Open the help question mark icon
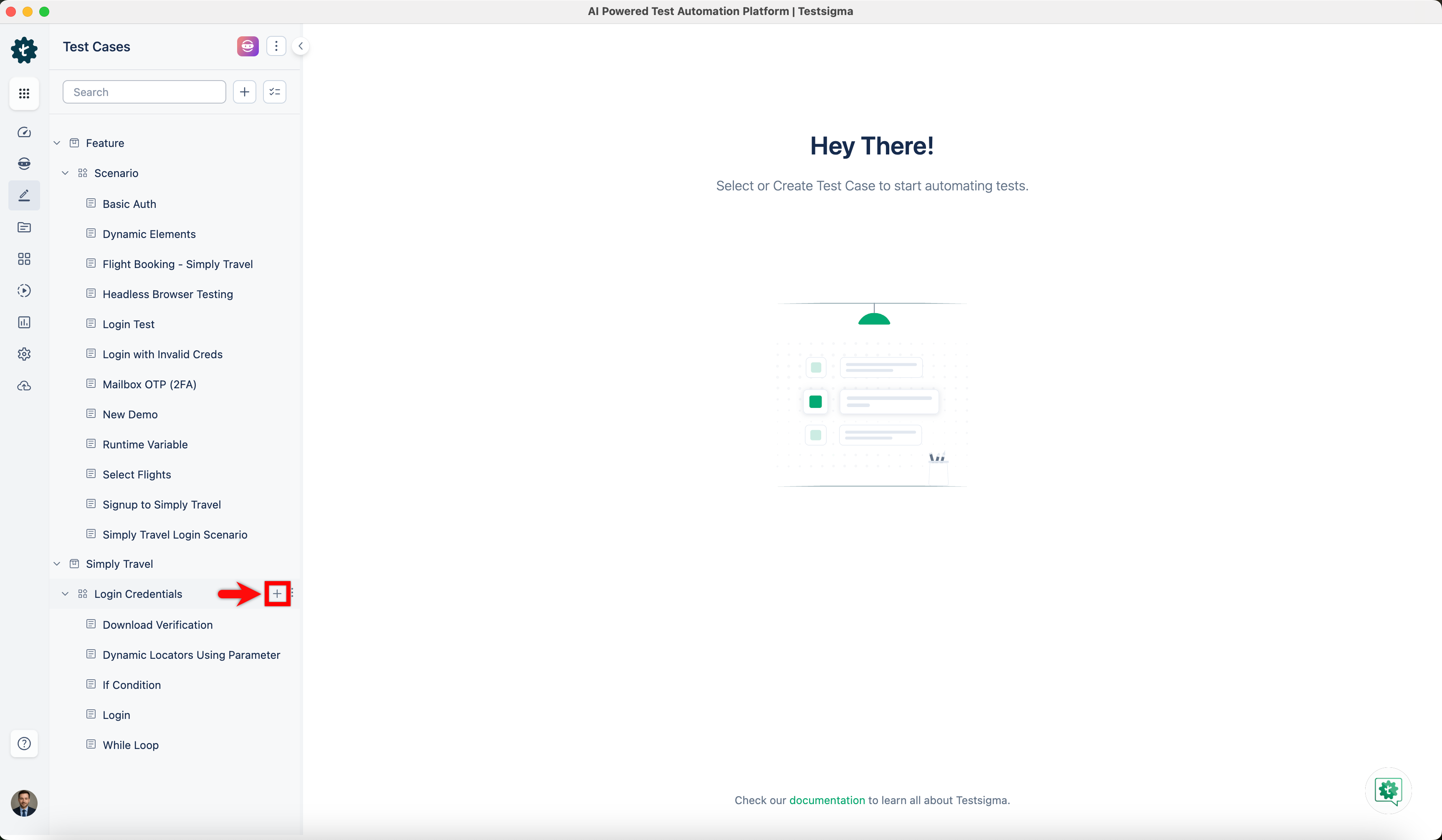The height and width of the screenshot is (840, 1442). pyautogui.click(x=24, y=744)
